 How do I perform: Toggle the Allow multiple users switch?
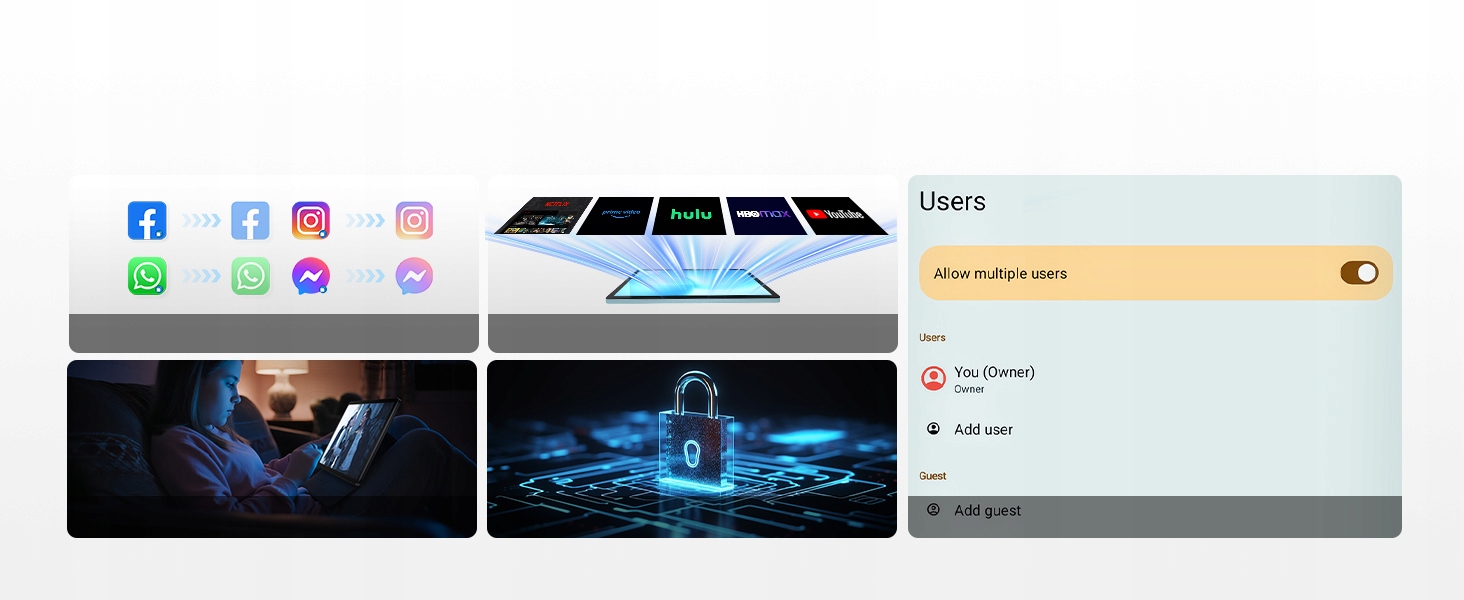click(1359, 273)
